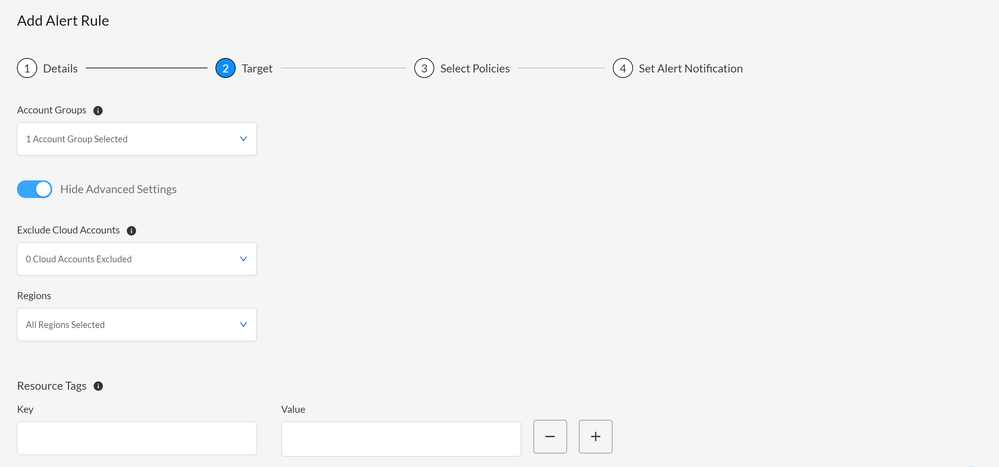Viewport: 999px width, 467px height.
Task: Click the step 4 circle icon
Action: tap(623, 69)
